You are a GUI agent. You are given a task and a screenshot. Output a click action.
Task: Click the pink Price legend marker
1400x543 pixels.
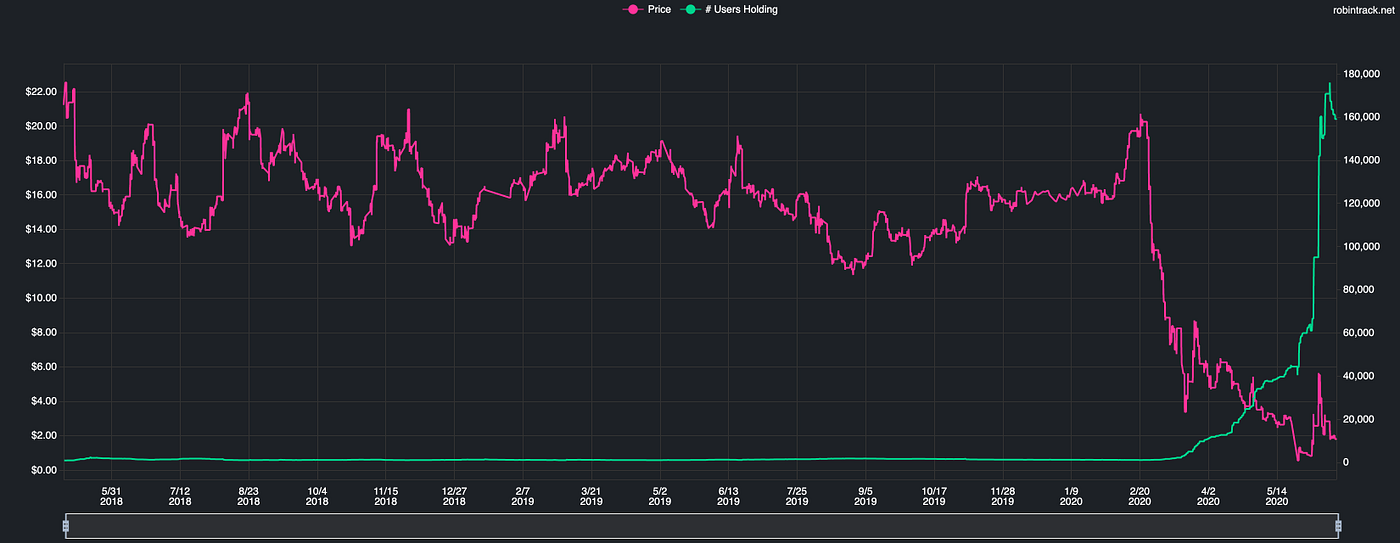632,9
